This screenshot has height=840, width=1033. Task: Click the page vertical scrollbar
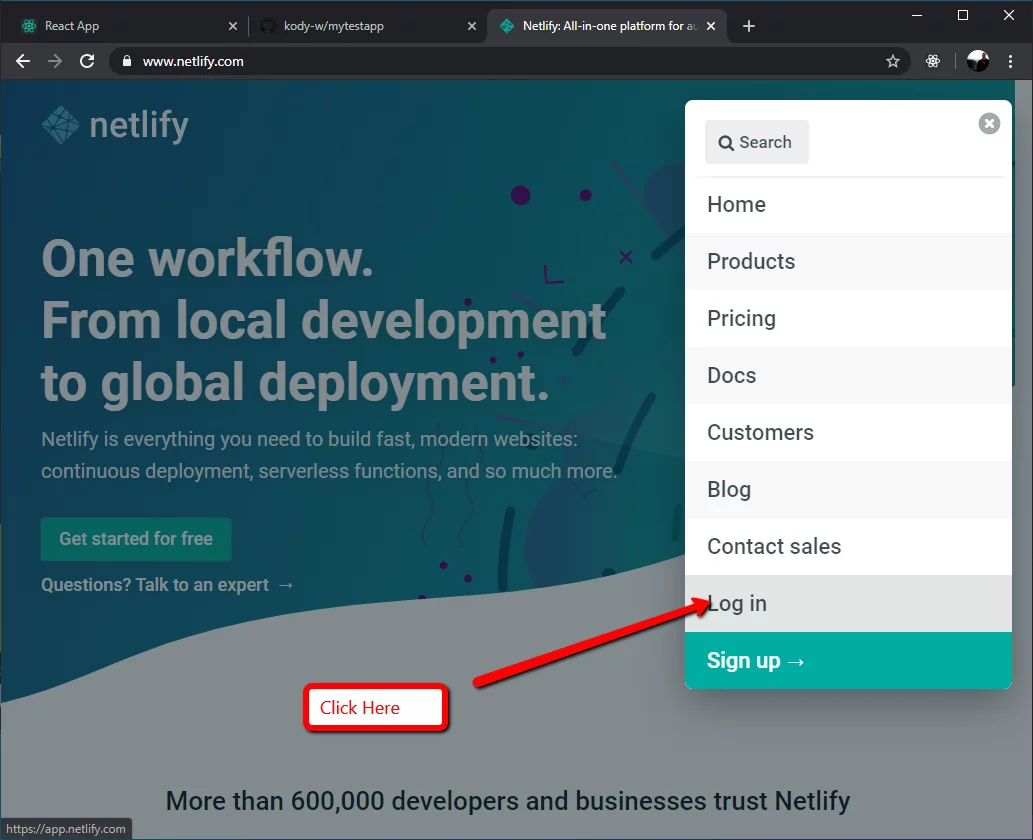1023,459
